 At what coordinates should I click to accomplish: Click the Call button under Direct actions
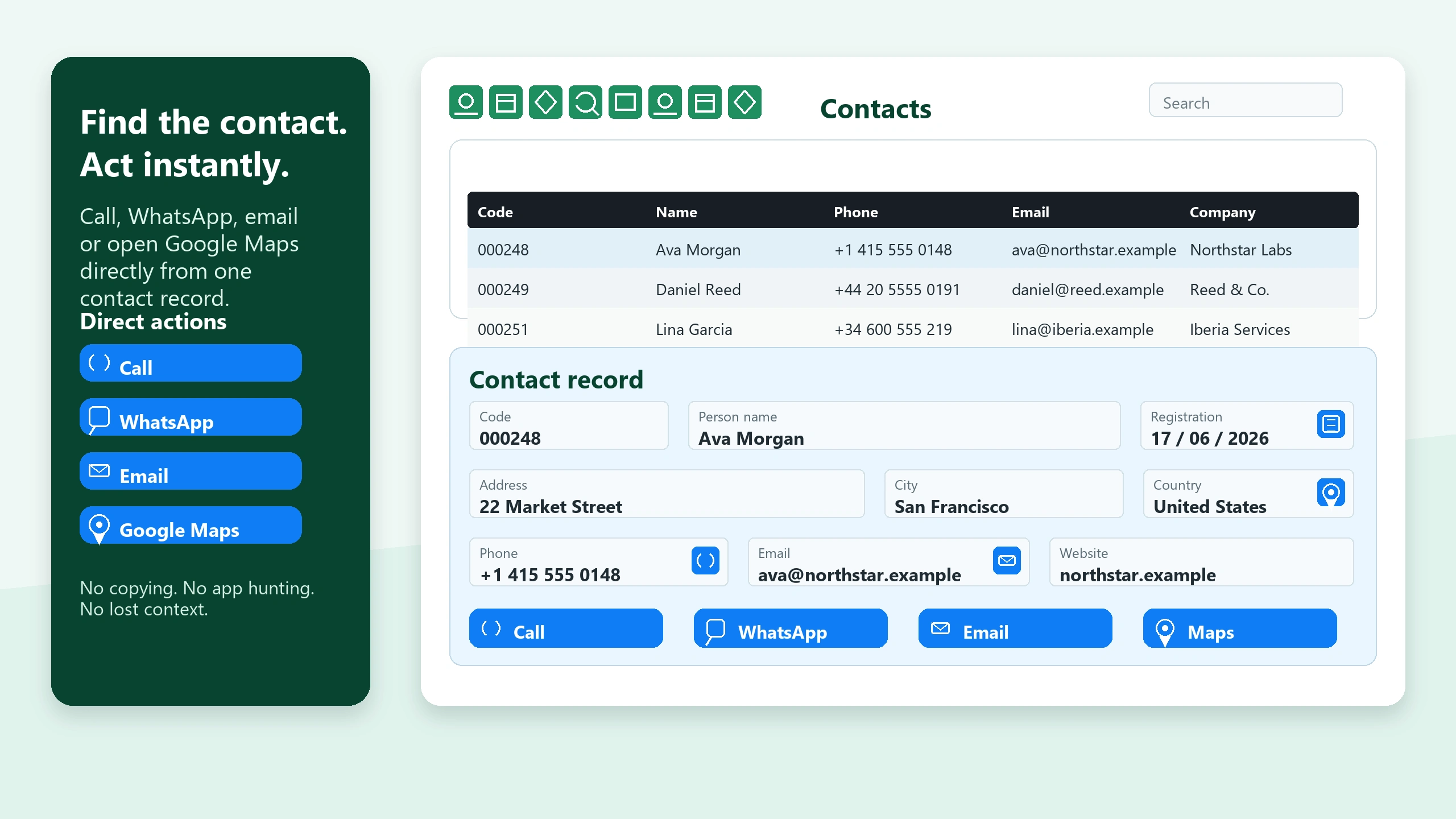191,363
